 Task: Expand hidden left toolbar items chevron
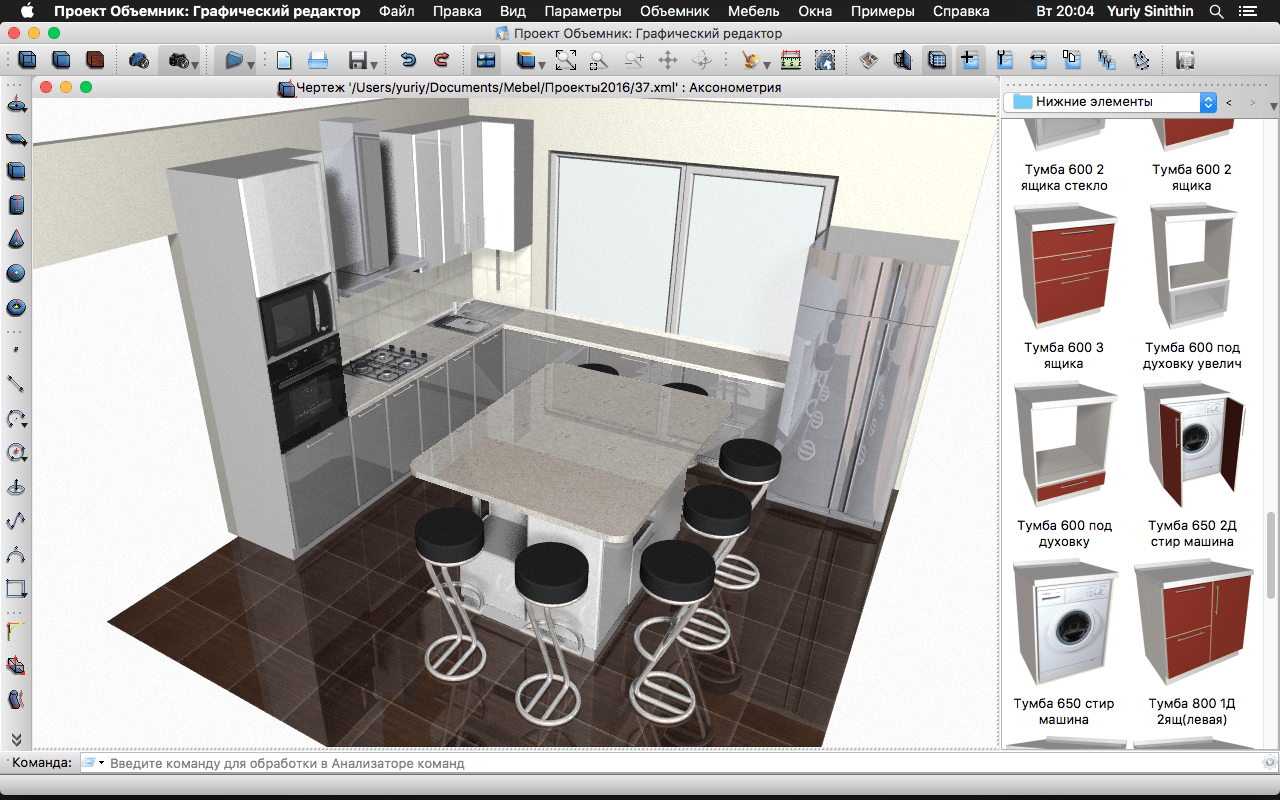[x=16, y=738]
